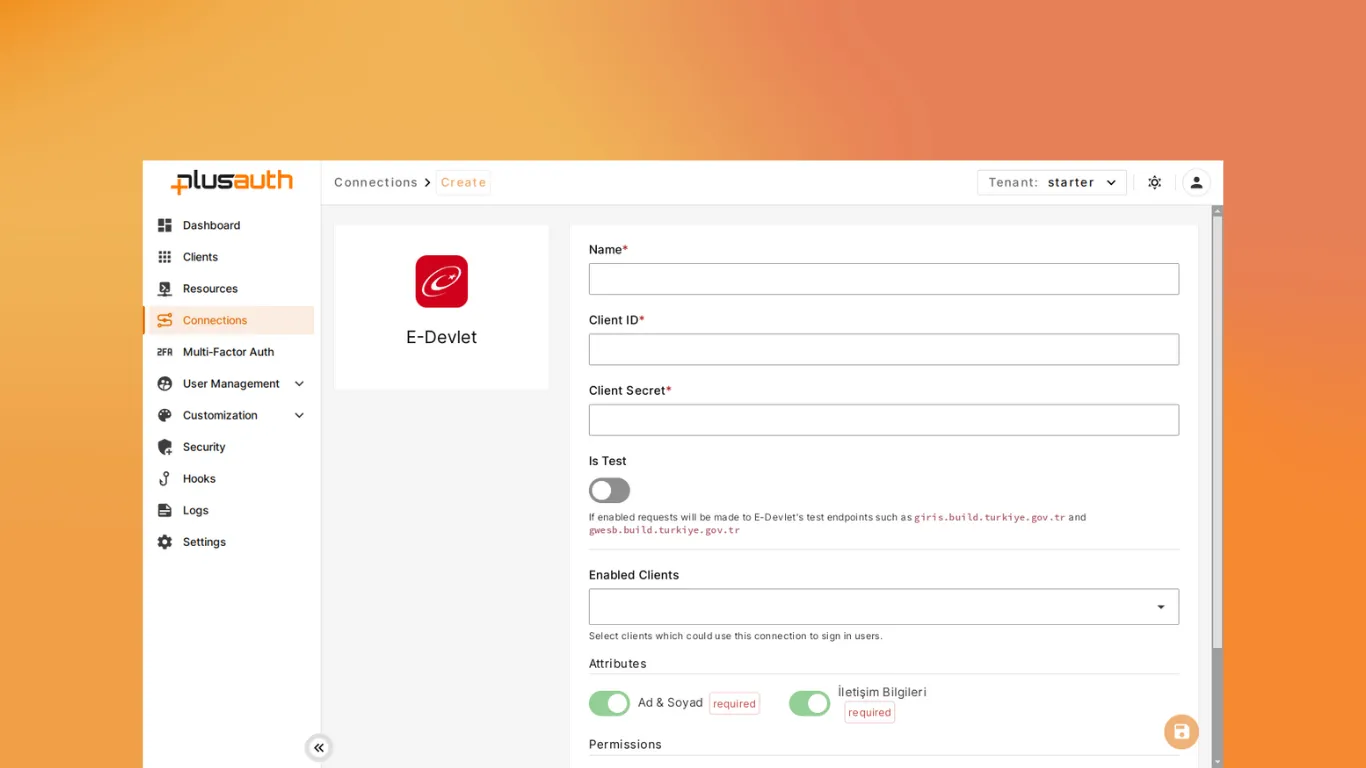
Task: Disable the Ad & Soyad attribute toggle
Action: pos(609,703)
